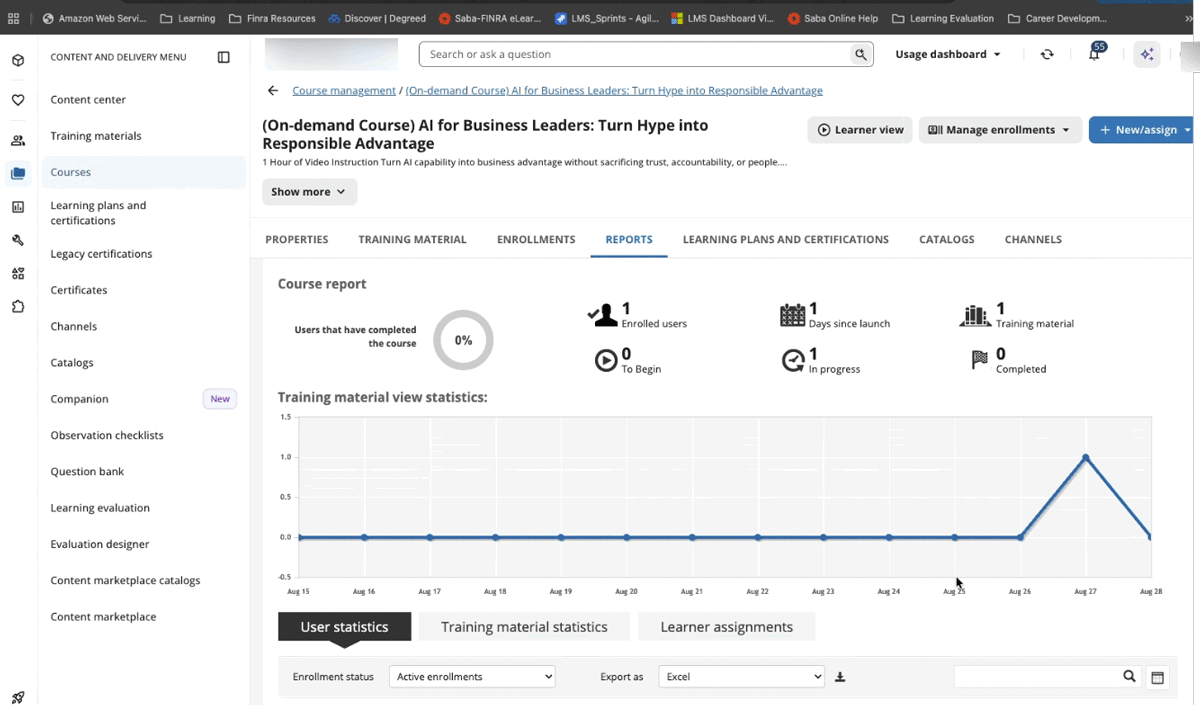The image size is (1200, 705).
Task: Open Training materials in sidebar
Action: pos(96,136)
